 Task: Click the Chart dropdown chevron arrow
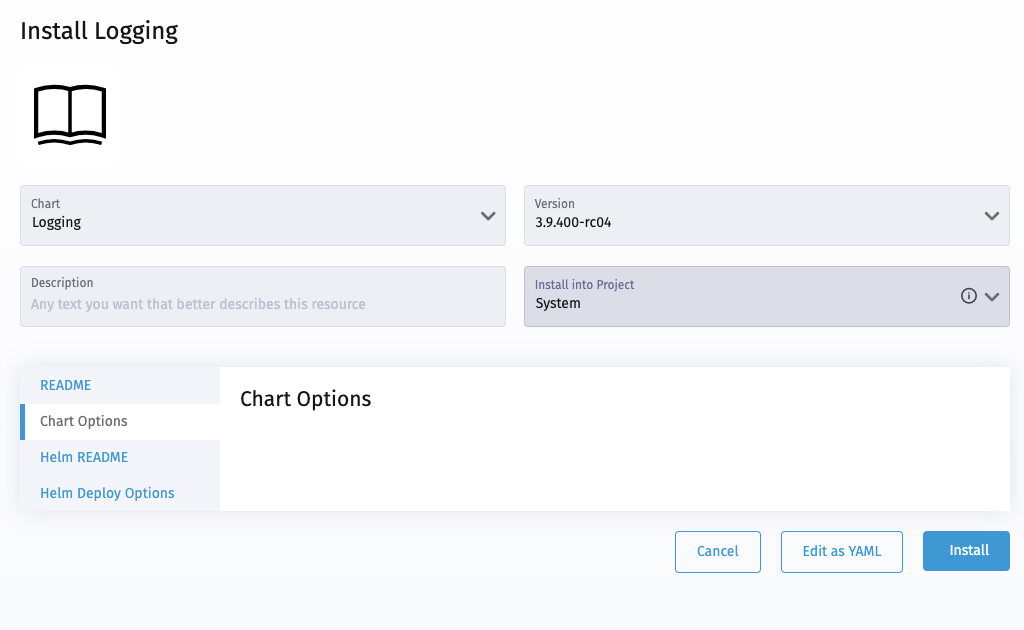click(x=488, y=215)
